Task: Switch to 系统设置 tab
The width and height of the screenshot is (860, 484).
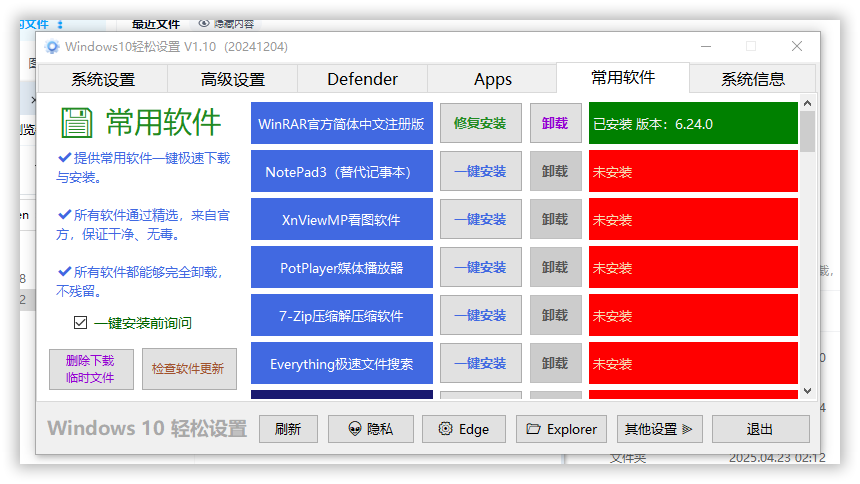Action: click(x=103, y=80)
